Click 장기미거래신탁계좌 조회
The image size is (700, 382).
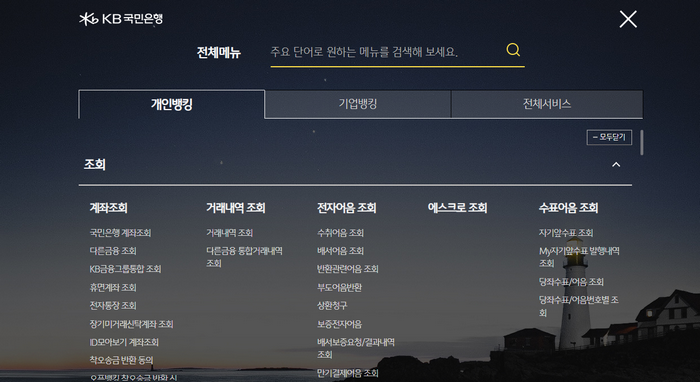coord(131,324)
